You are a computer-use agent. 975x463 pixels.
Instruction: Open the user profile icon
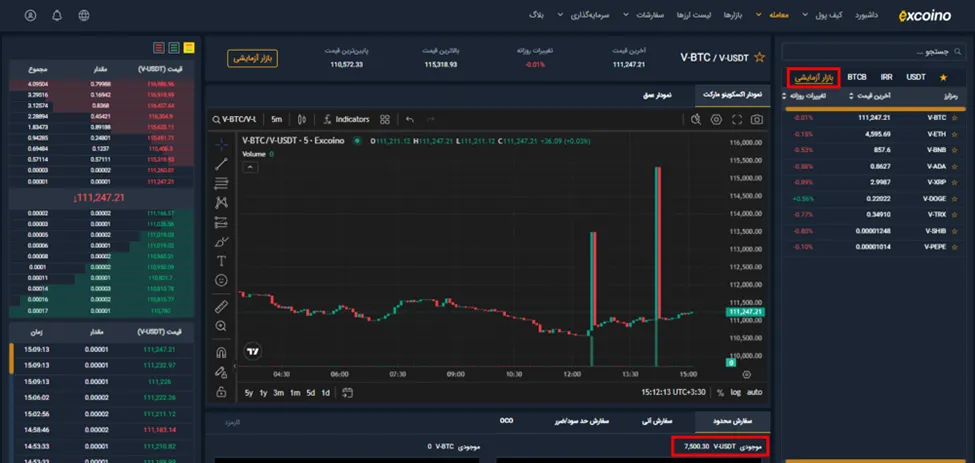[x=30, y=16]
